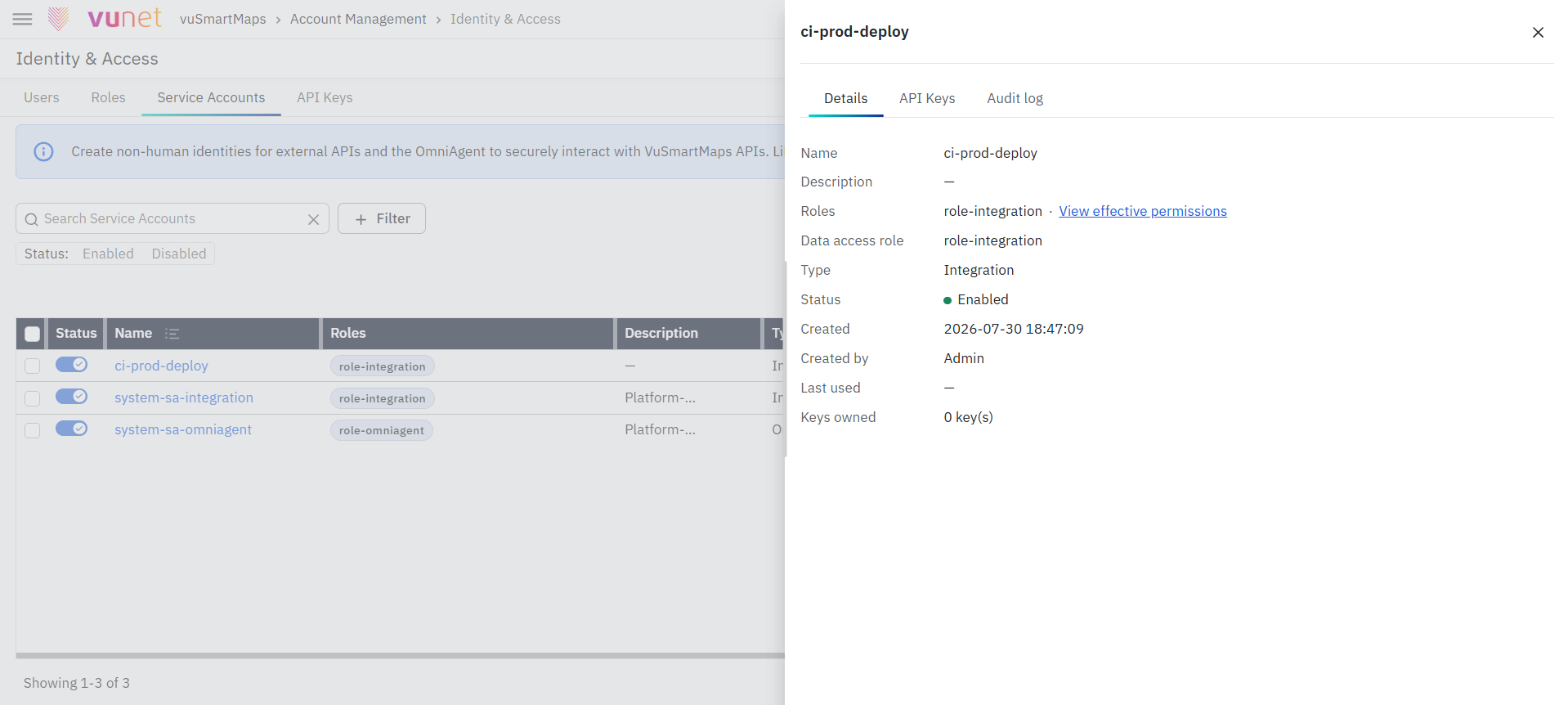Click the Description column header
Screen dimensions: 1568x705
pyautogui.click(x=688, y=334)
